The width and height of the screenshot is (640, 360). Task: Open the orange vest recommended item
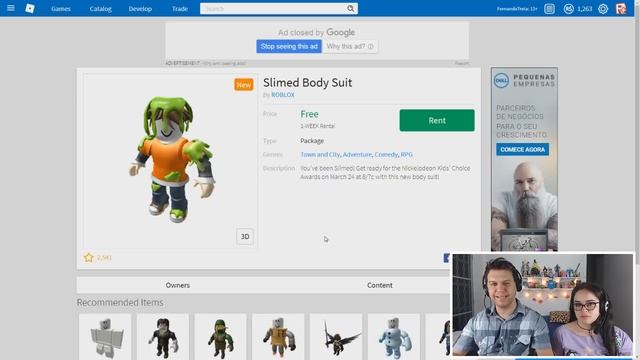[278, 337]
